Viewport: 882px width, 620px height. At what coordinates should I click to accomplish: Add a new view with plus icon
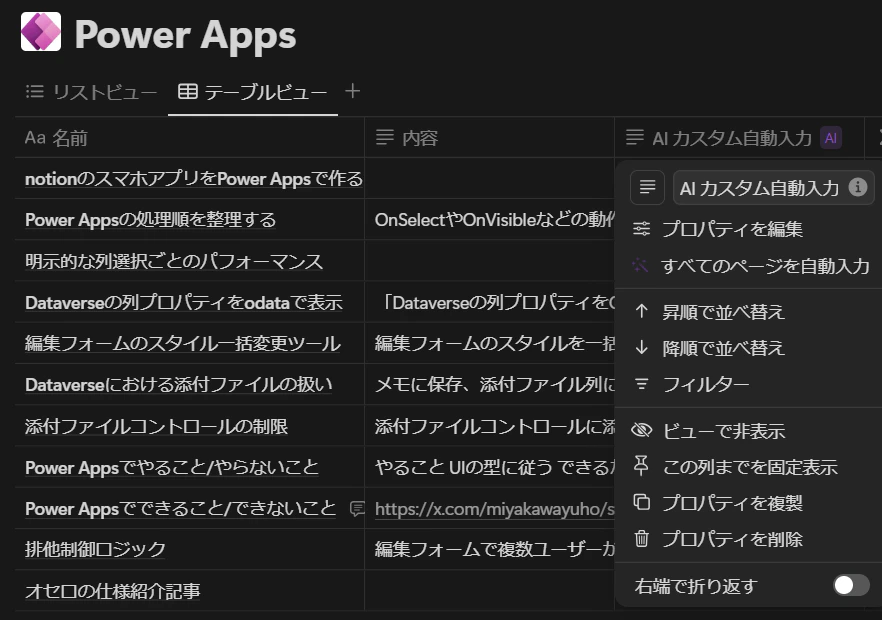353,91
